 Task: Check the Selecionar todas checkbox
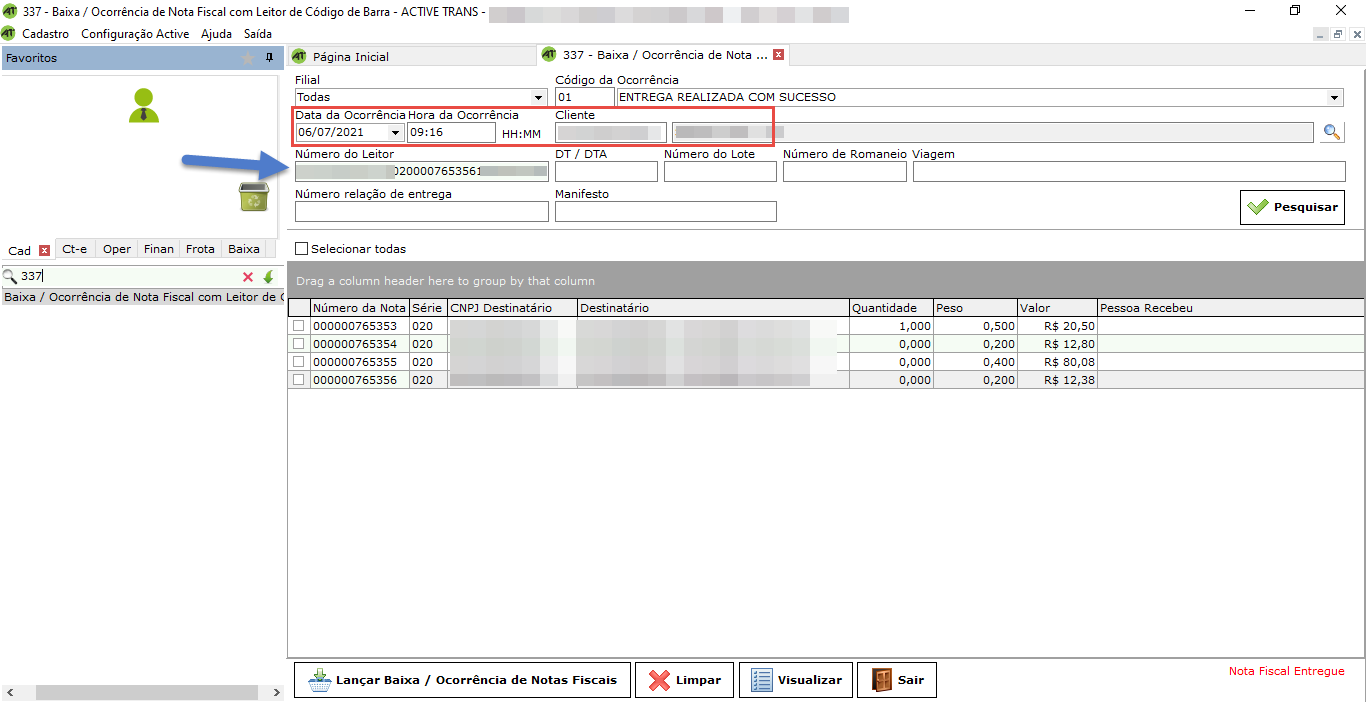(x=301, y=249)
